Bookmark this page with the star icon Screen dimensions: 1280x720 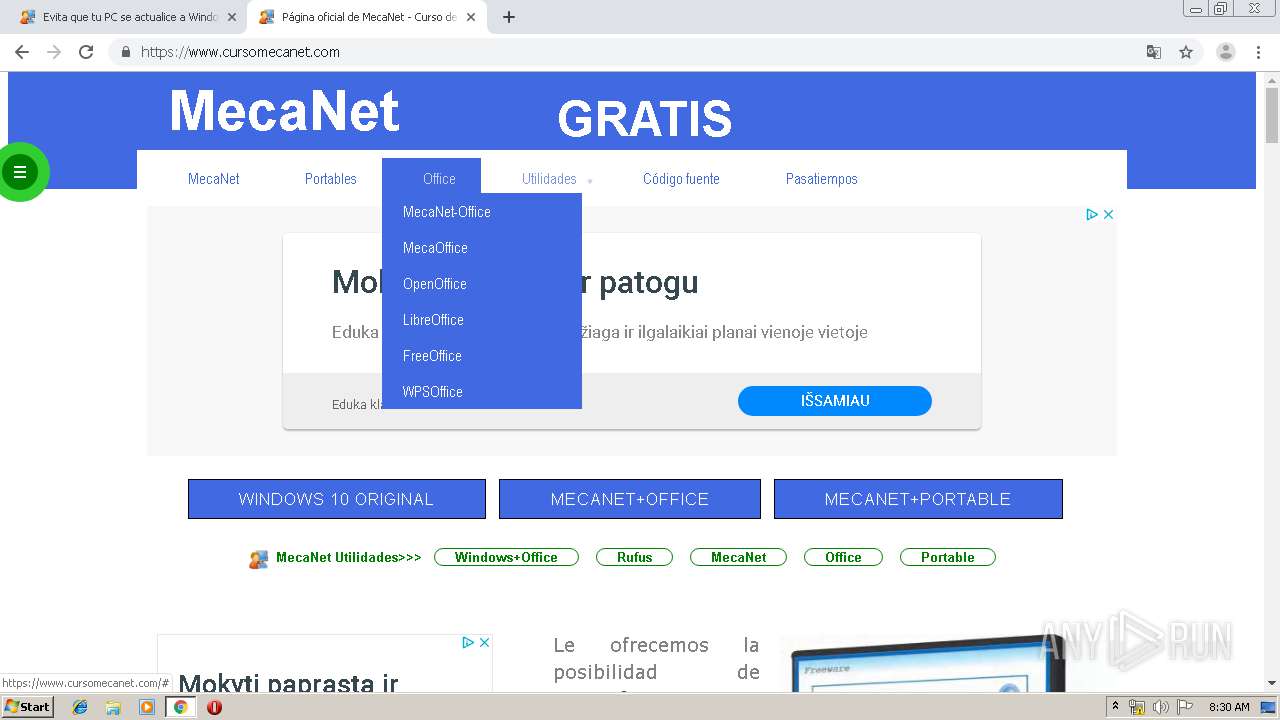click(x=1186, y=52)
